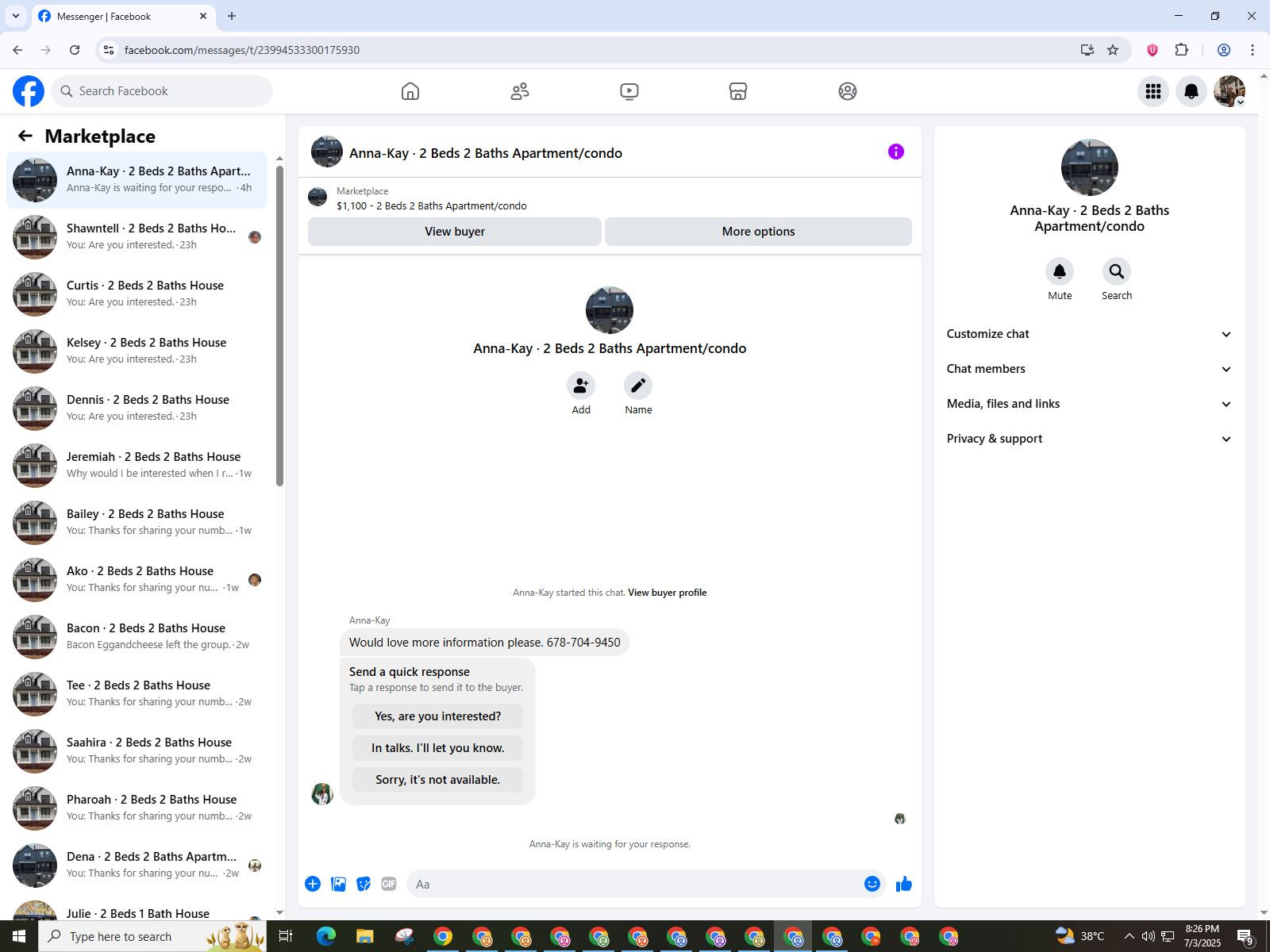
Task: Open Bailey 2 Beds 2 Baths House chat
Action: pyautogui.click(x=137, y=523)
